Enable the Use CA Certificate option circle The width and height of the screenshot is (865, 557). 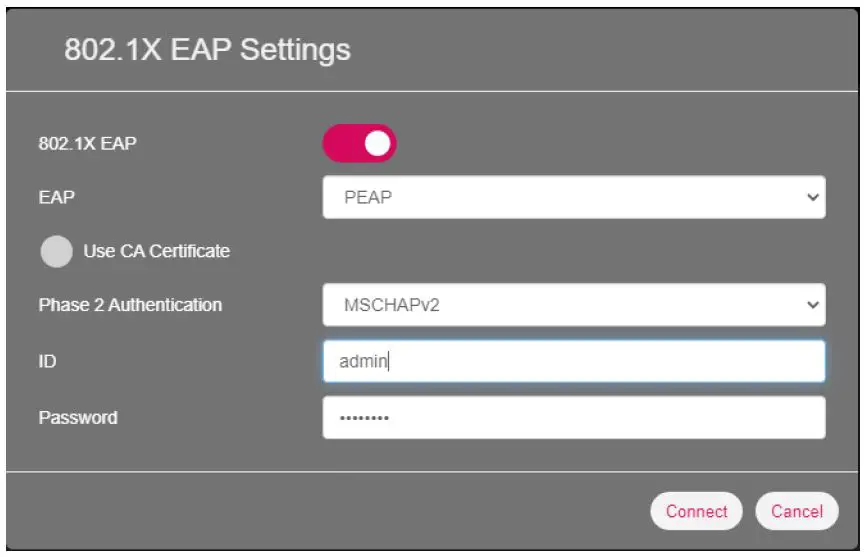[x=56, y=252]
